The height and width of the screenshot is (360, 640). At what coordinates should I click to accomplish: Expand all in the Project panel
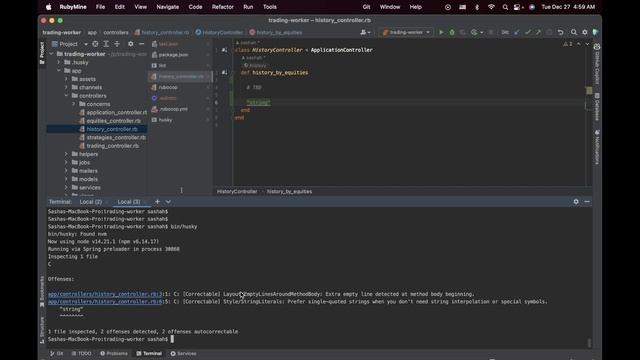click(106, 44)
